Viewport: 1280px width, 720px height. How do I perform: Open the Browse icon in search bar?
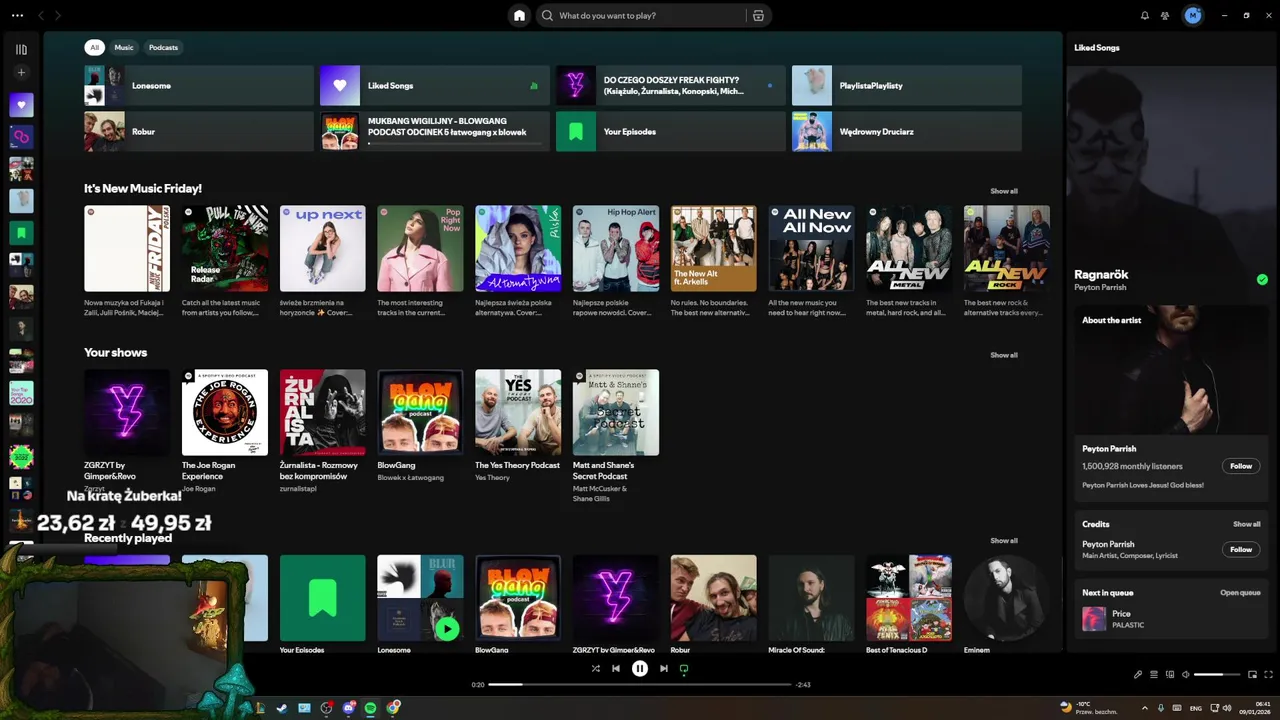758,16
